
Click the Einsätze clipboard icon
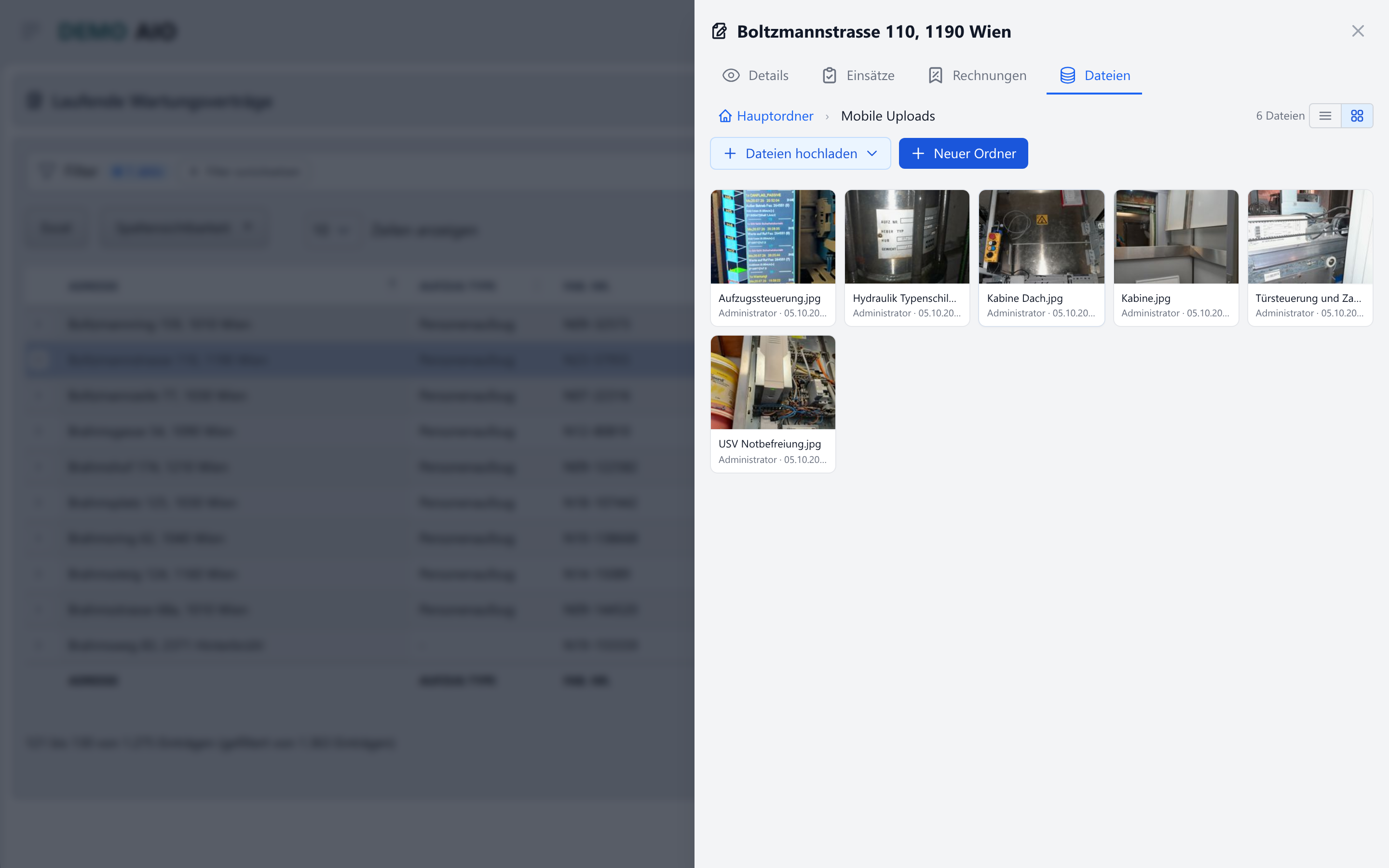click(x=830, y=75)
